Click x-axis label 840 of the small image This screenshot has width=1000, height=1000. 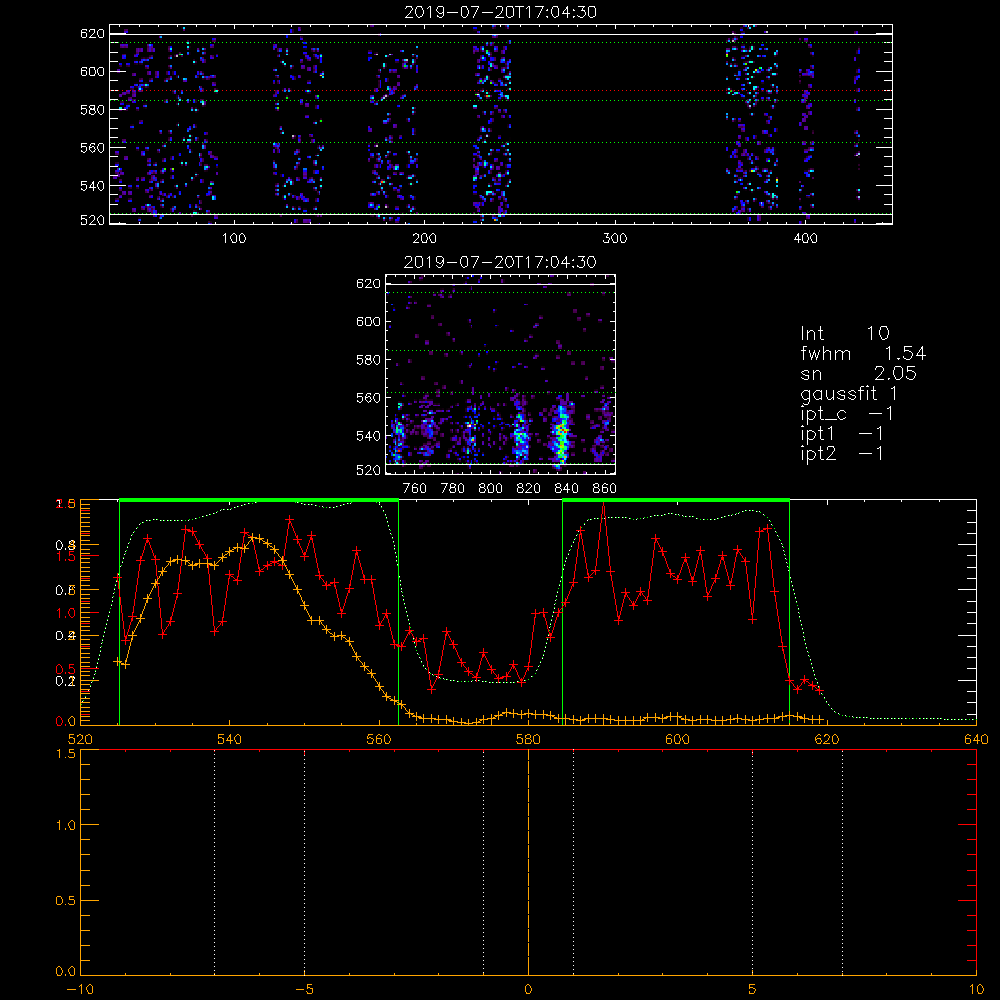point(566,489)
